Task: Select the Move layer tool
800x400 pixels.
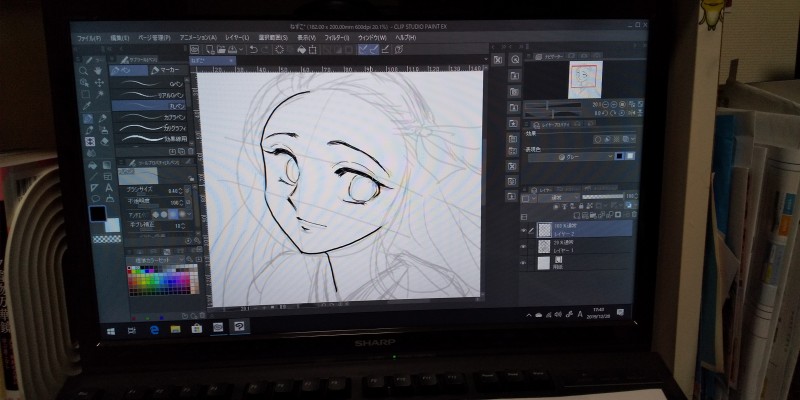Action: click(x=99, y=83)
